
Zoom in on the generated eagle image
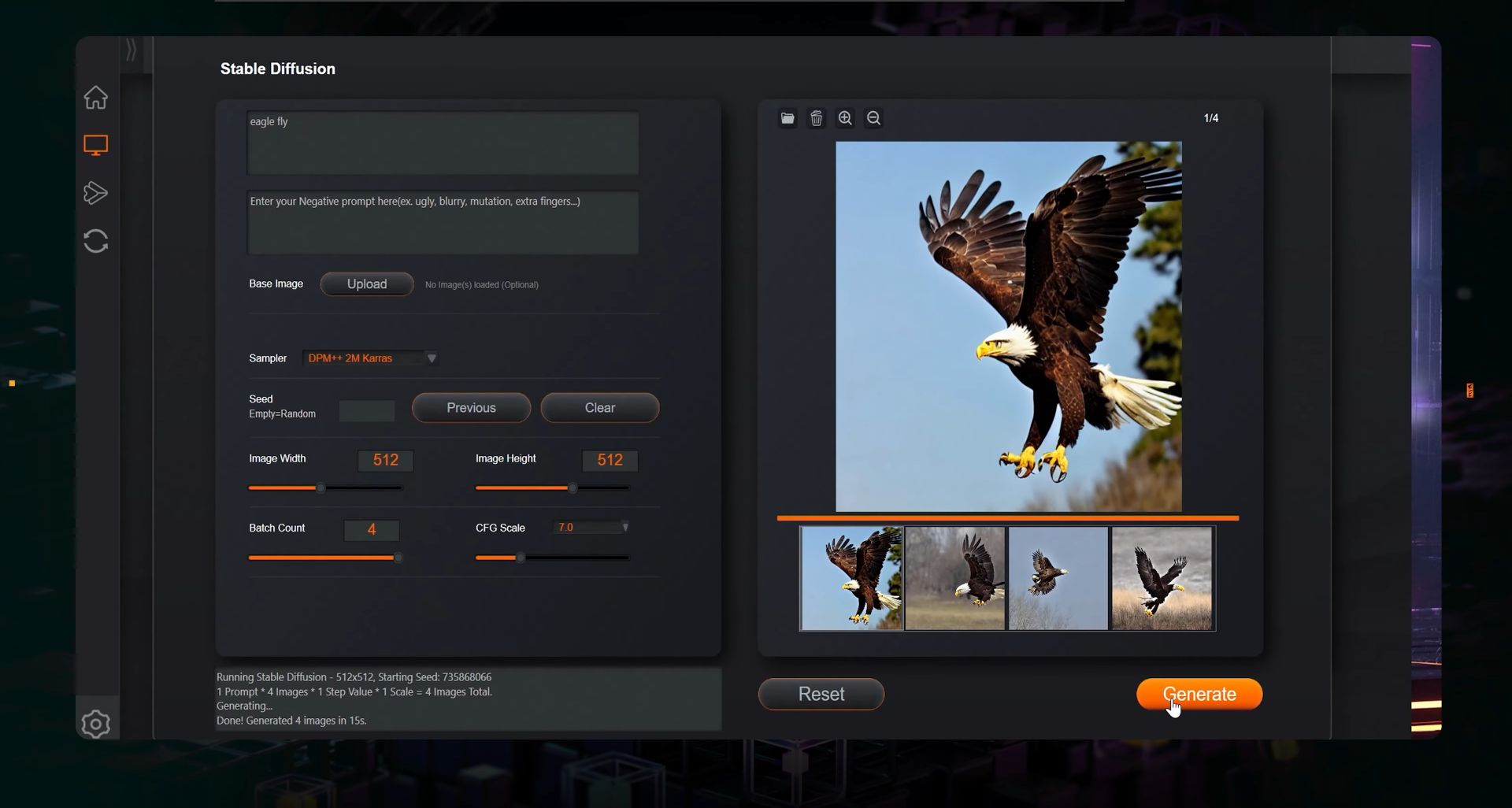(844, 118)
